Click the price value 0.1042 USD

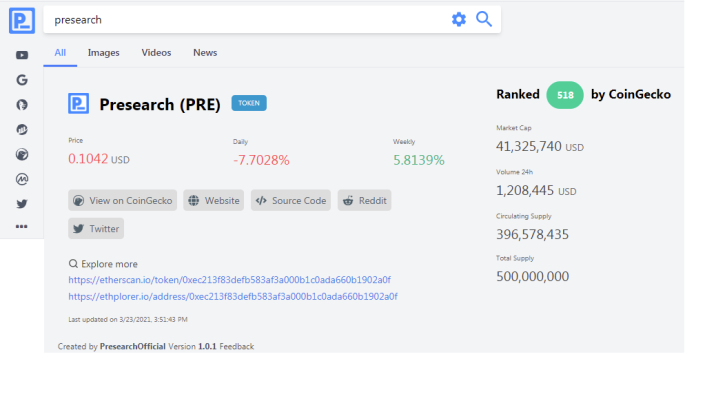[x=99, y=159]
